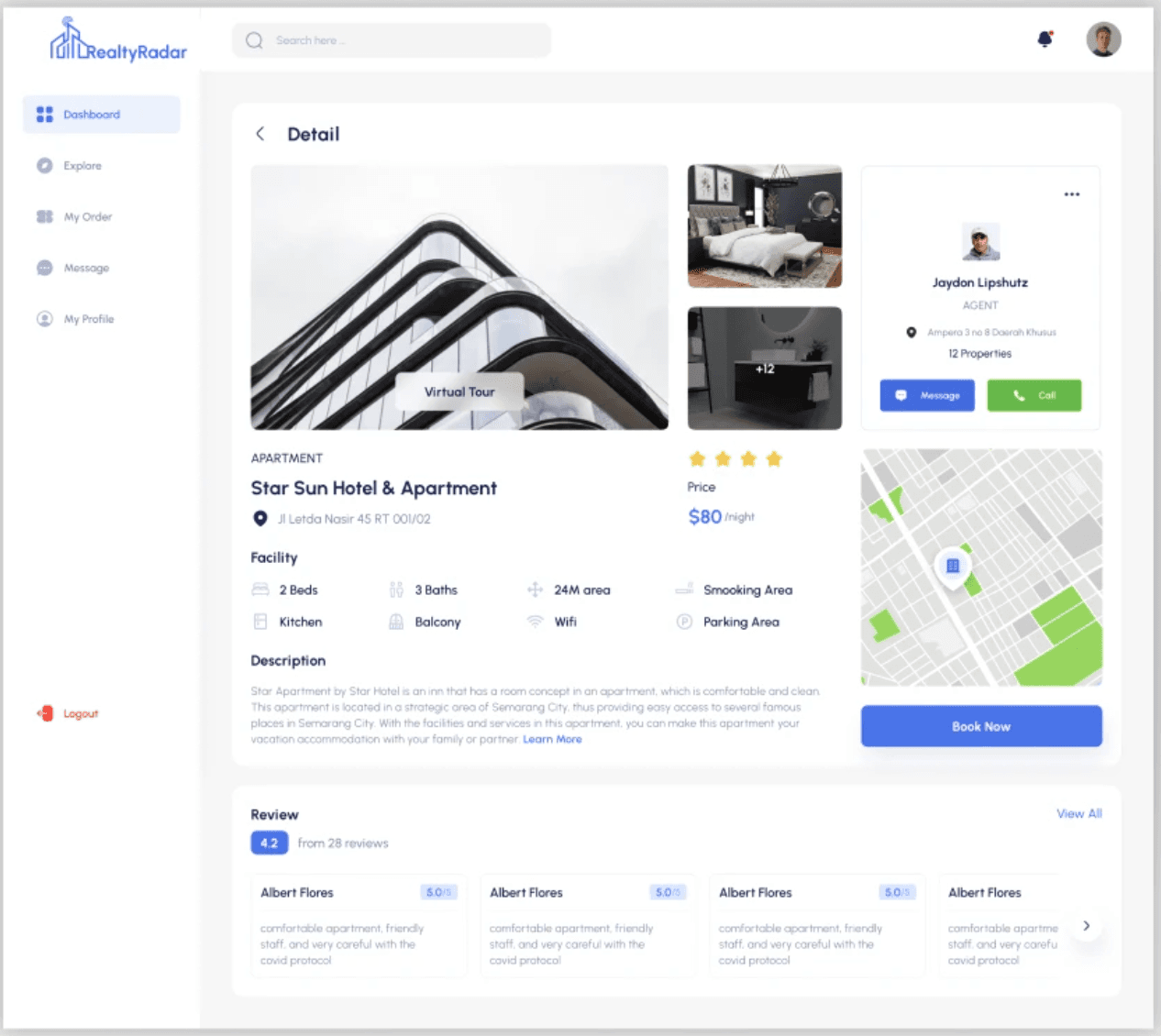Open the +12 more photos thumbnail
This screenshot has width=1161, height=1036.
(765, 369)
